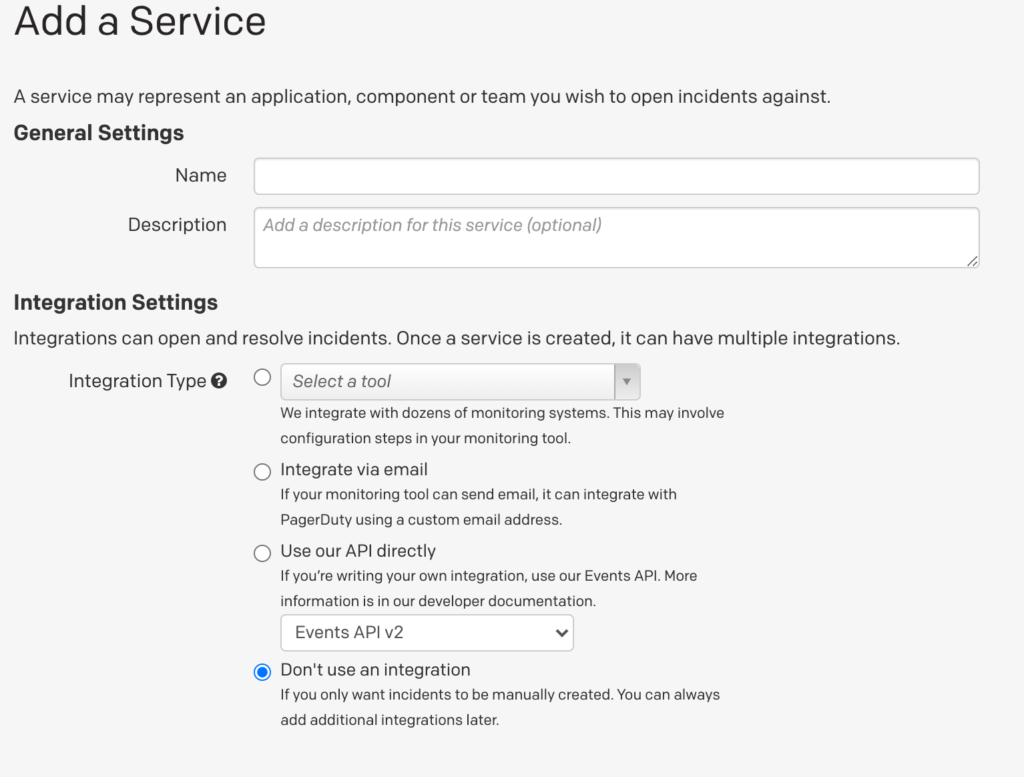Choose the Integrate via email radio button

coord(262,471)
